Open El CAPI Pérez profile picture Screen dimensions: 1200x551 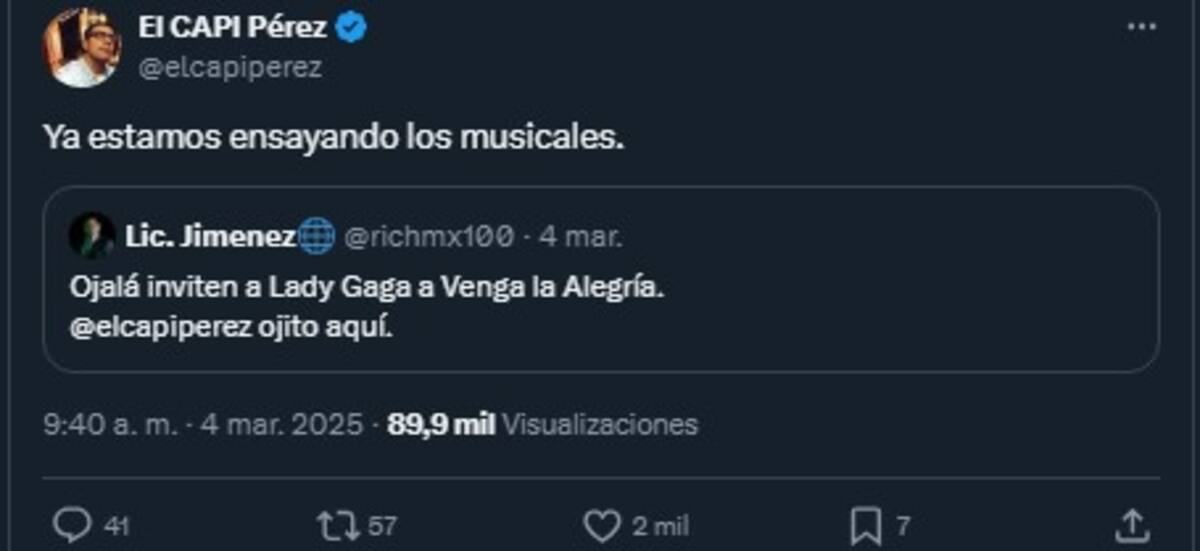pos(82,48)
